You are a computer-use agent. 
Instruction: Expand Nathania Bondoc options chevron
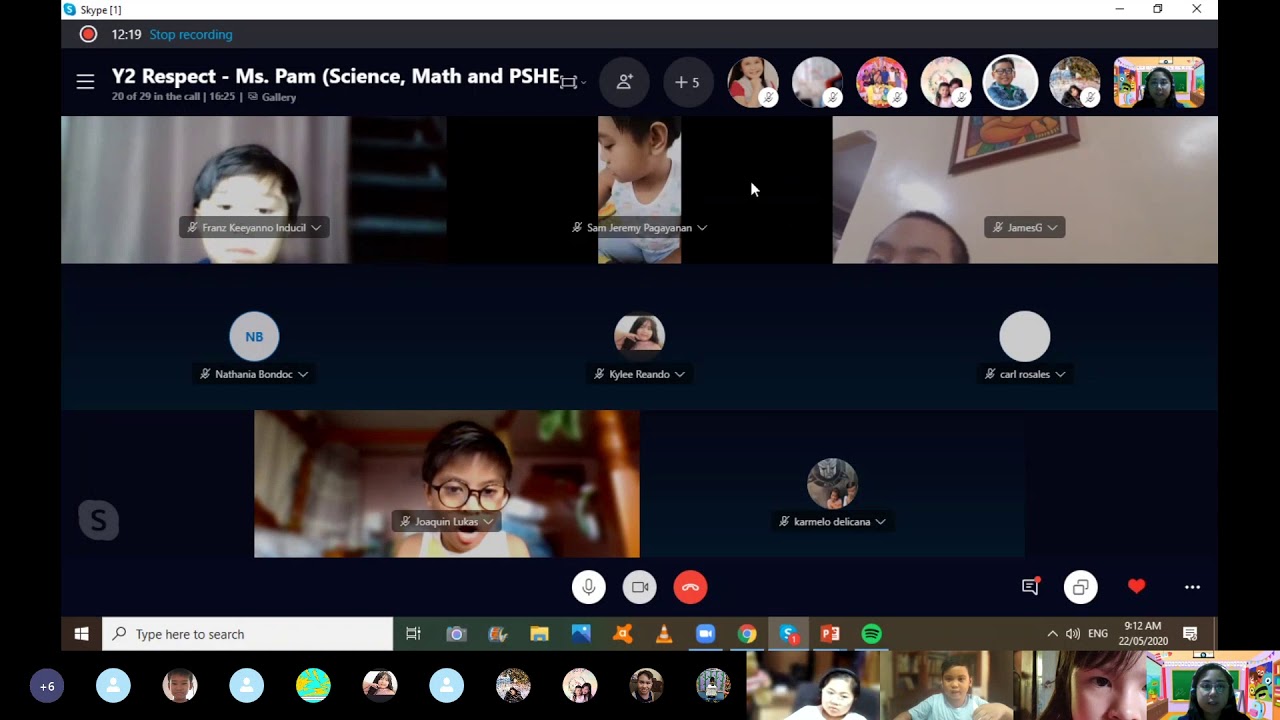coord(302,374)
